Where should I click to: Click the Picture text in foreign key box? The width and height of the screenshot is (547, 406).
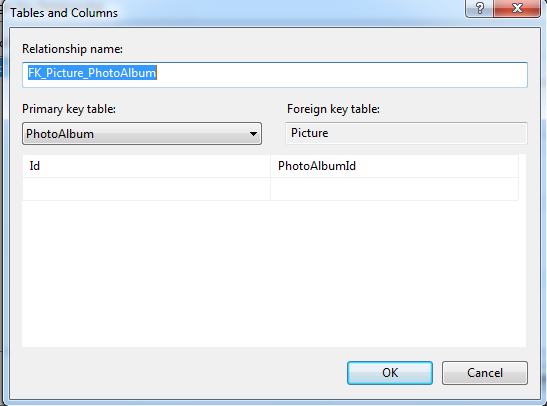[x=309, y=133]
